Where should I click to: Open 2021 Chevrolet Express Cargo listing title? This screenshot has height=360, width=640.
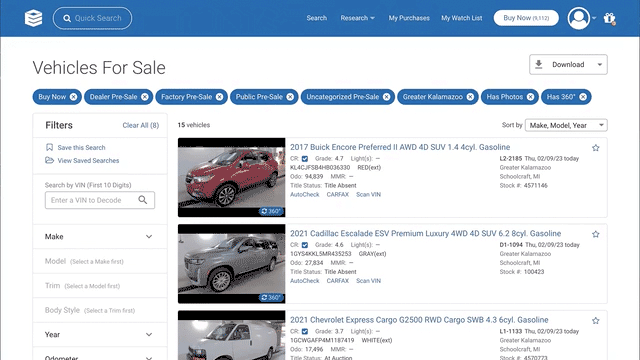click(419, 320)
